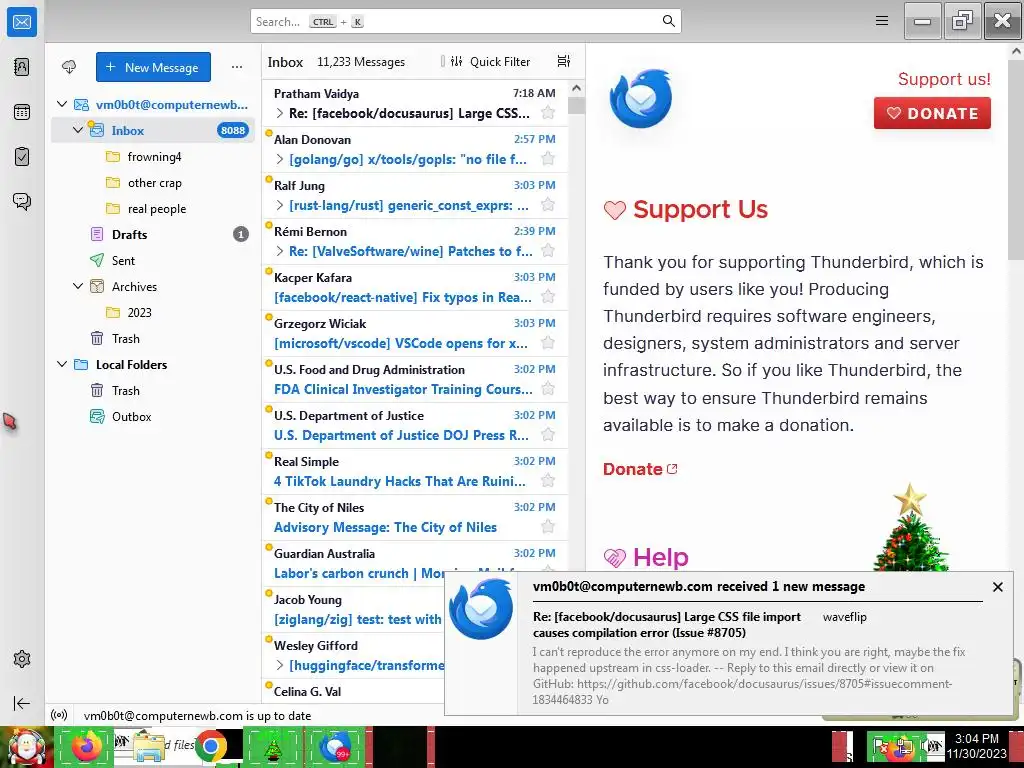Image resolution: width=1024 pixels, height=768 pixels.
Task: Open the Outbox folder
Action: click(153, 417)
